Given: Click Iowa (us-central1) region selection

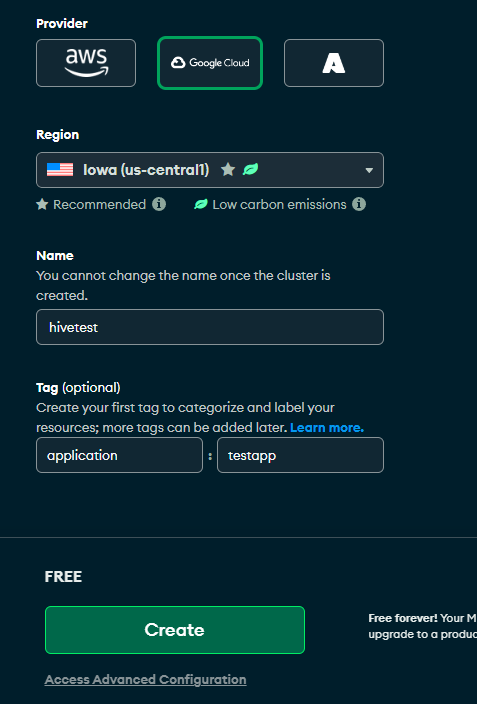Looking at the screenshot, I should [x=146, y=170].
